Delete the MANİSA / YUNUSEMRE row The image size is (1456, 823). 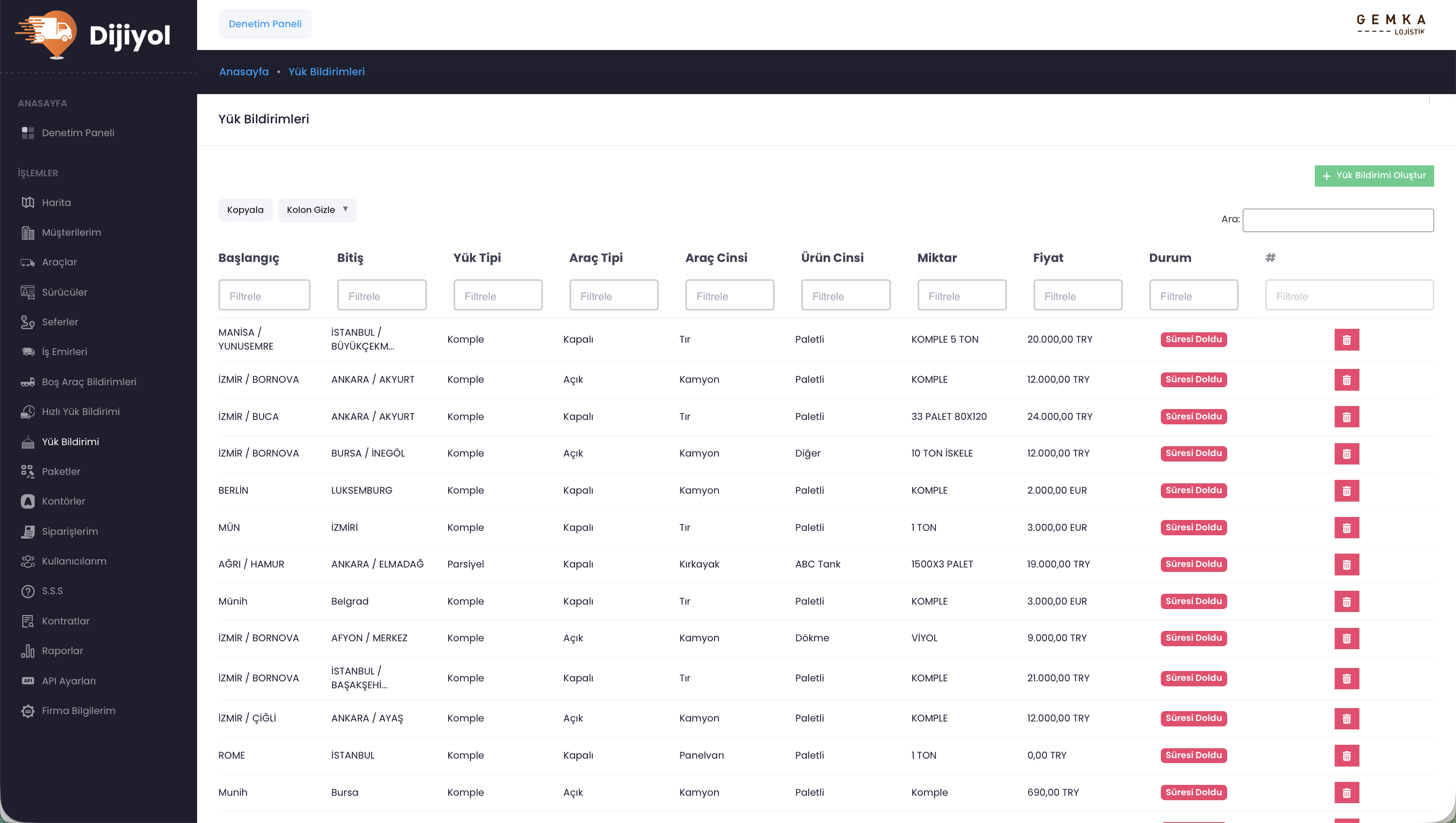pyautogui.click(x=1347, y=340)
